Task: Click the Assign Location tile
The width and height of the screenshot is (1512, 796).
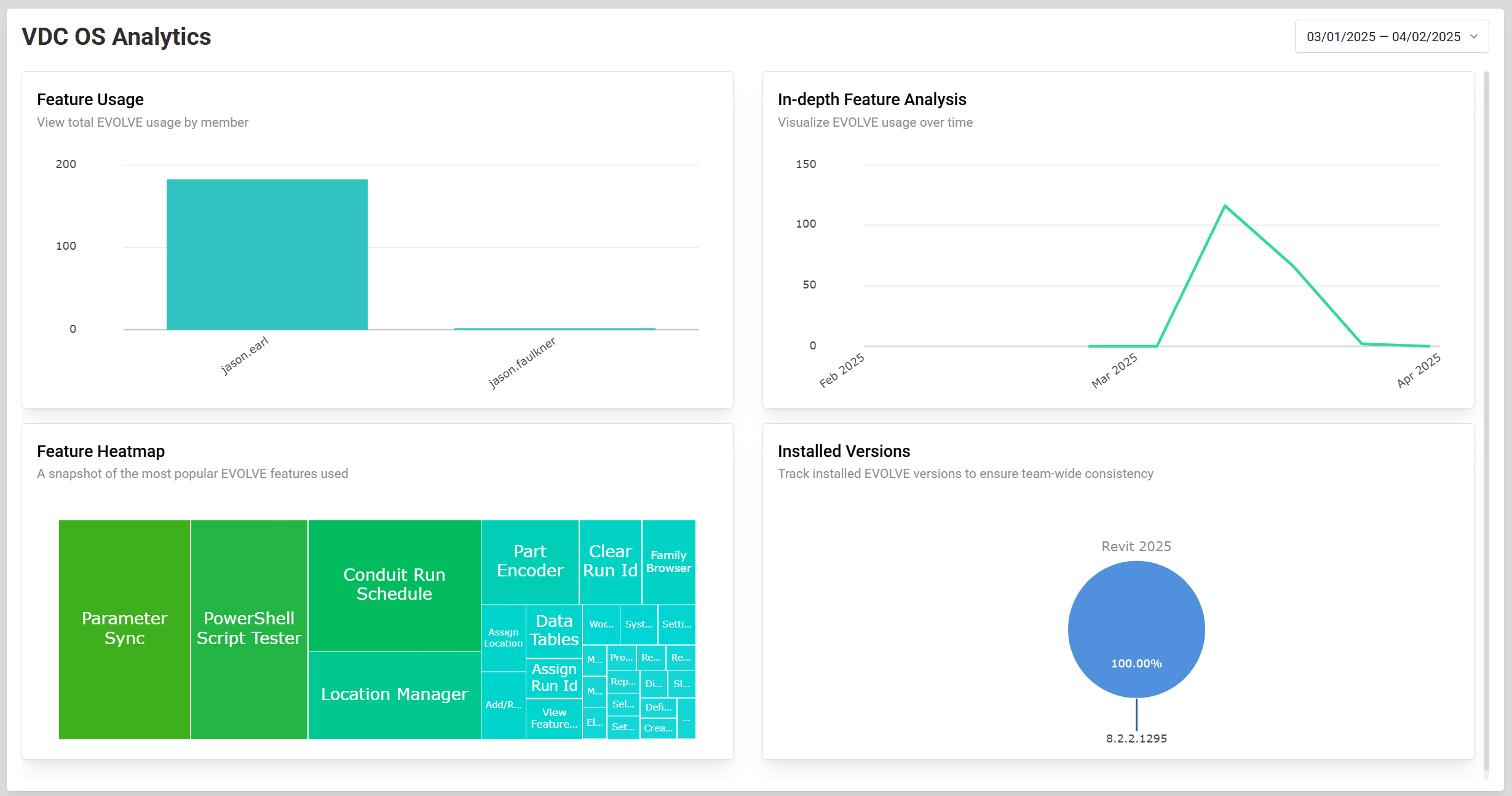Action: pyautogui.click(x=503, y=637)
